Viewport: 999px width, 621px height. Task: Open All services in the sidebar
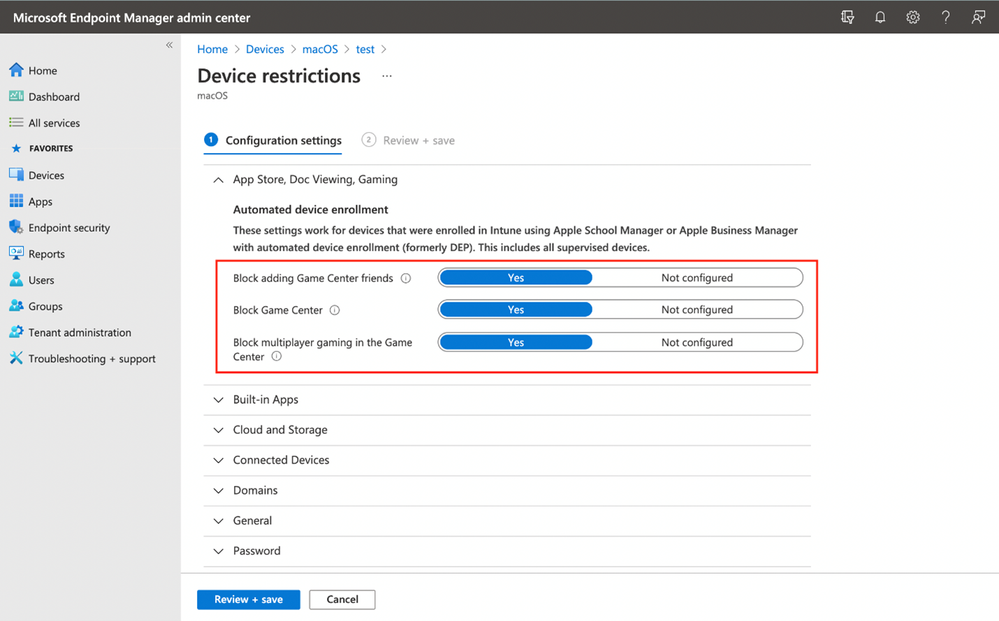click(54, 123)
